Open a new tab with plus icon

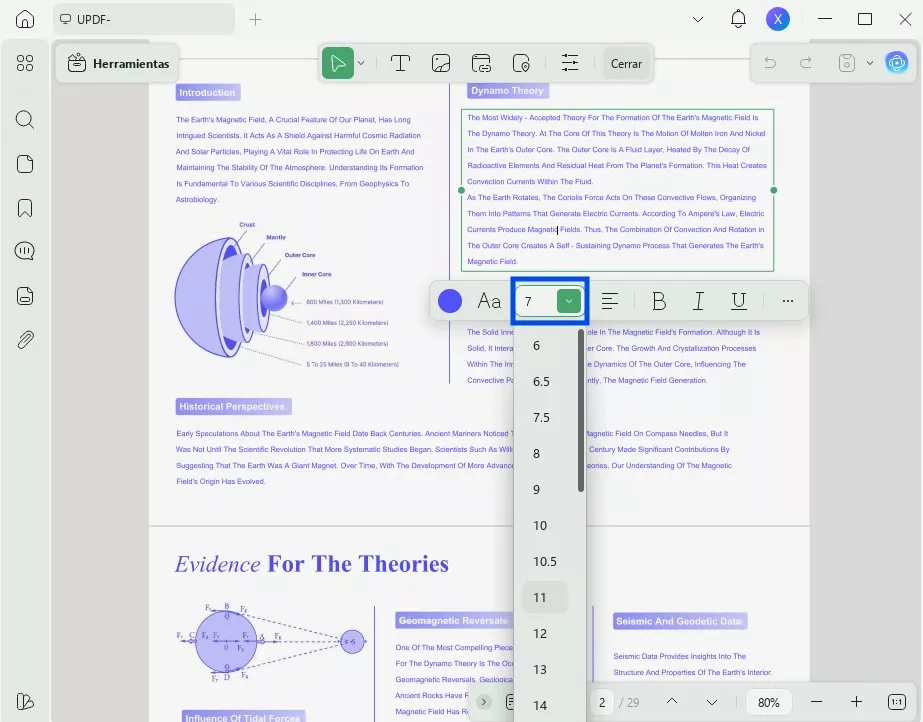coord(255,19)
